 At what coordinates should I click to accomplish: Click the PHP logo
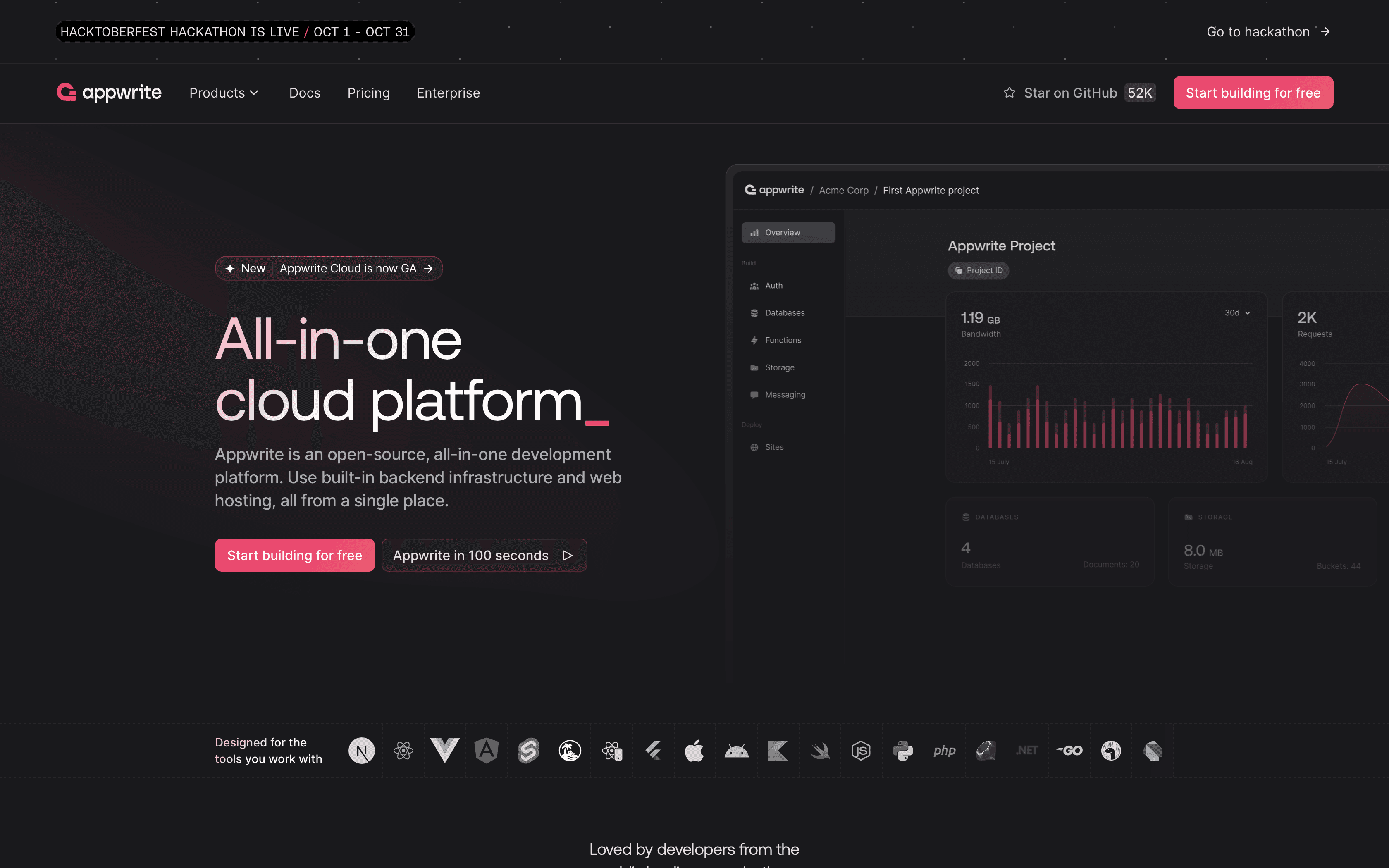[x=944, y=750]
